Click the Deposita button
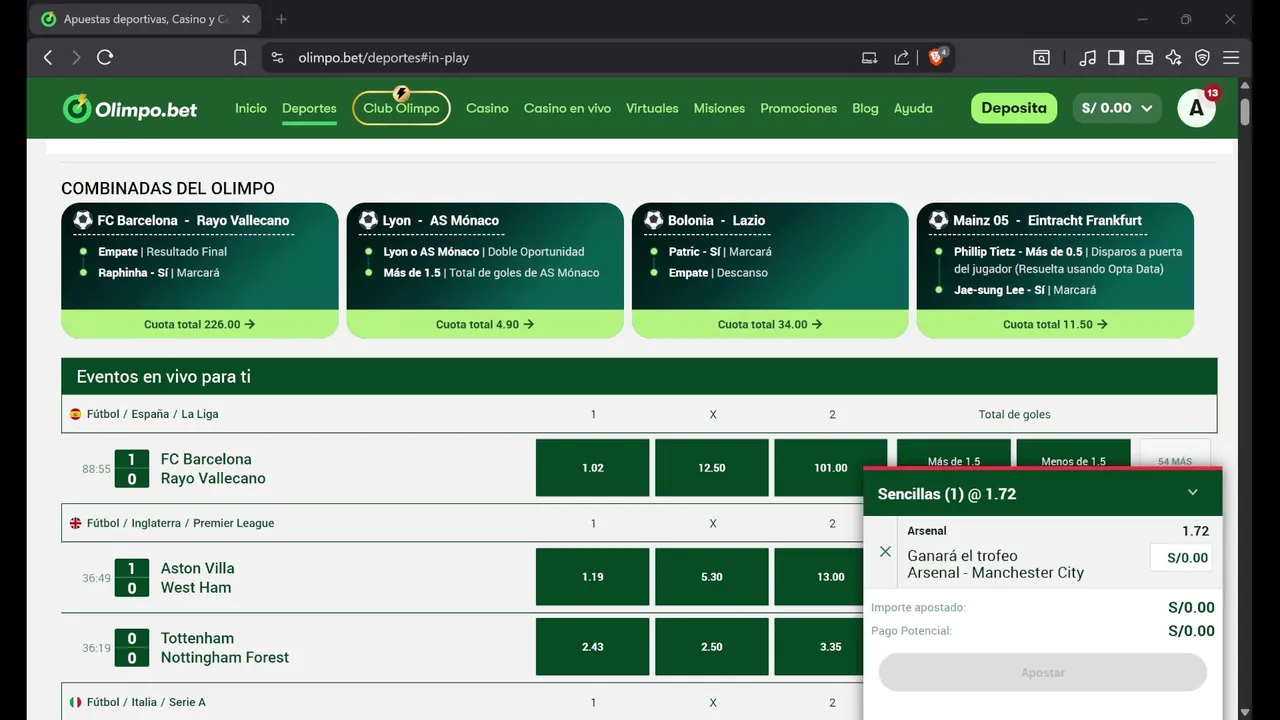 [1014, 108]
